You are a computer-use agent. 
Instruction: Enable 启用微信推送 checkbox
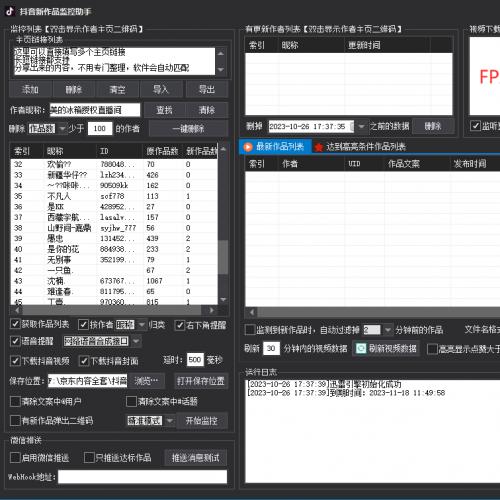[x=15, y=457]
